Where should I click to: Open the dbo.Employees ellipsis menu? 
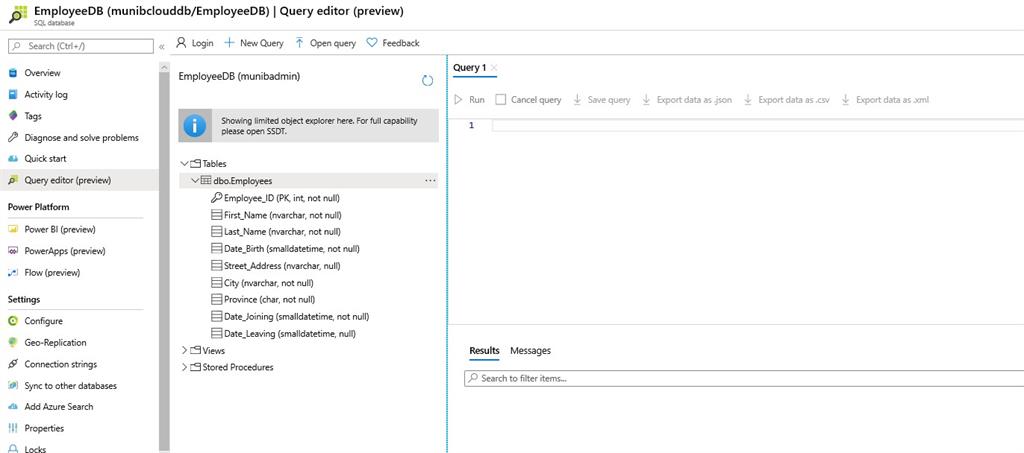[x=430, y=181]
